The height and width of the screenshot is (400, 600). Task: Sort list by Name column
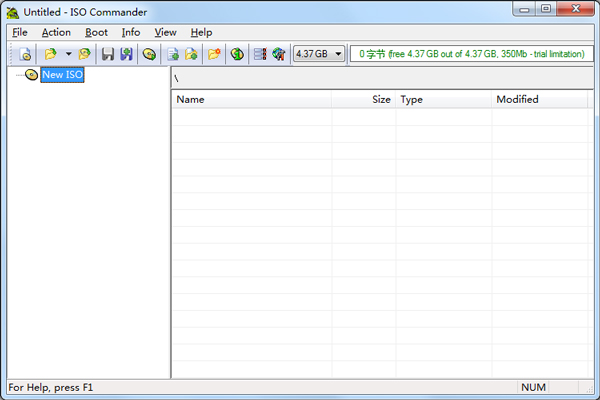(x=252, y=100)
